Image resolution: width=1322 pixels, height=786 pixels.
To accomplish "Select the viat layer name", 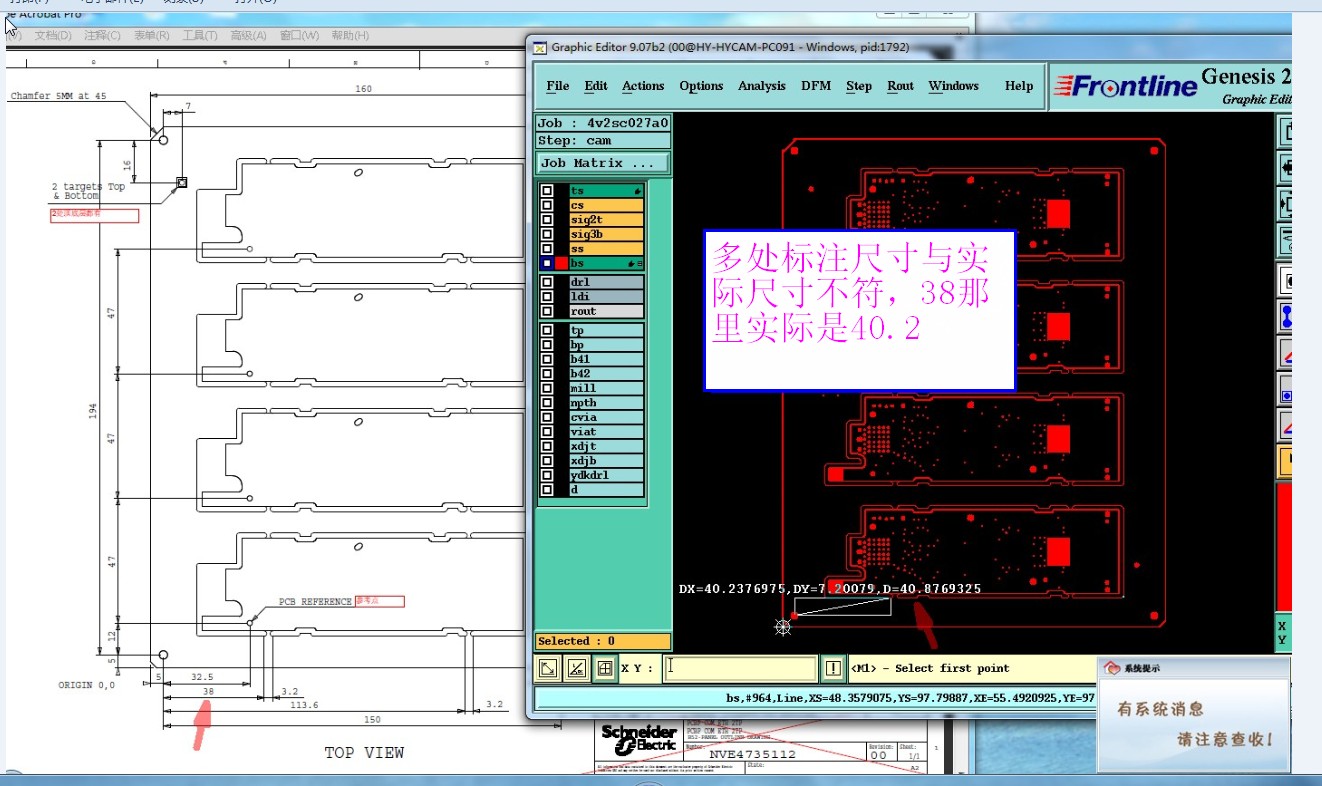I will pyautogui.click(x=606, y=432).
